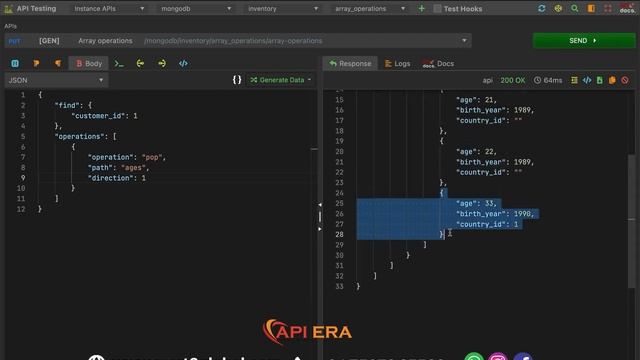This screenshot has width=640, height=360.
Task: Click the second orange tag icon next to Body
Action: 58,63
